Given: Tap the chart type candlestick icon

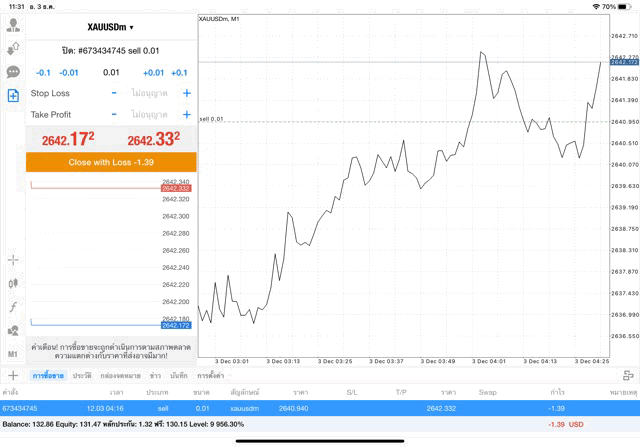Looking at the screenshot, I should [x=13, y=283].
